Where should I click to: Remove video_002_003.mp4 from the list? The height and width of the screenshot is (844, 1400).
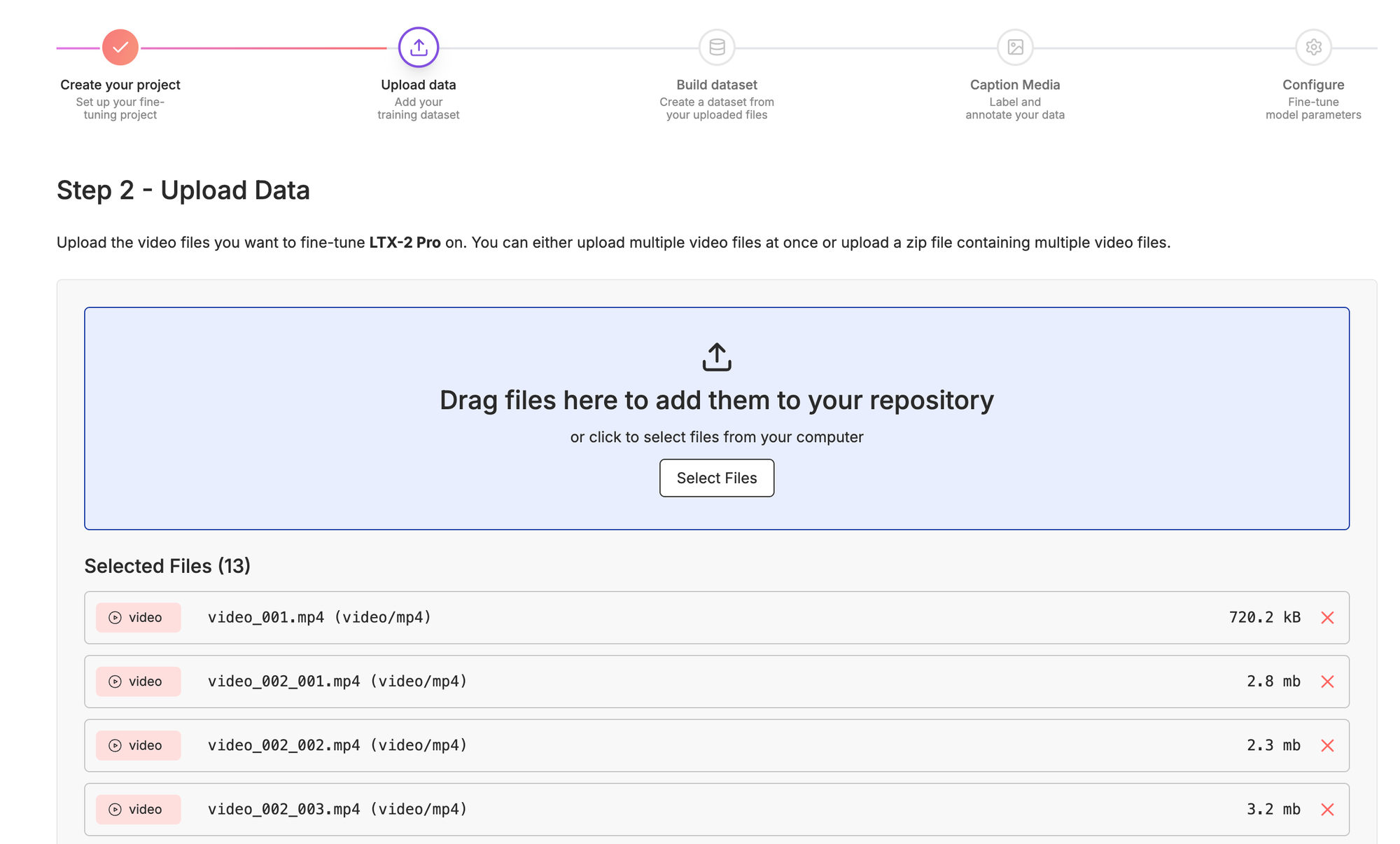tap(1327, 810)
